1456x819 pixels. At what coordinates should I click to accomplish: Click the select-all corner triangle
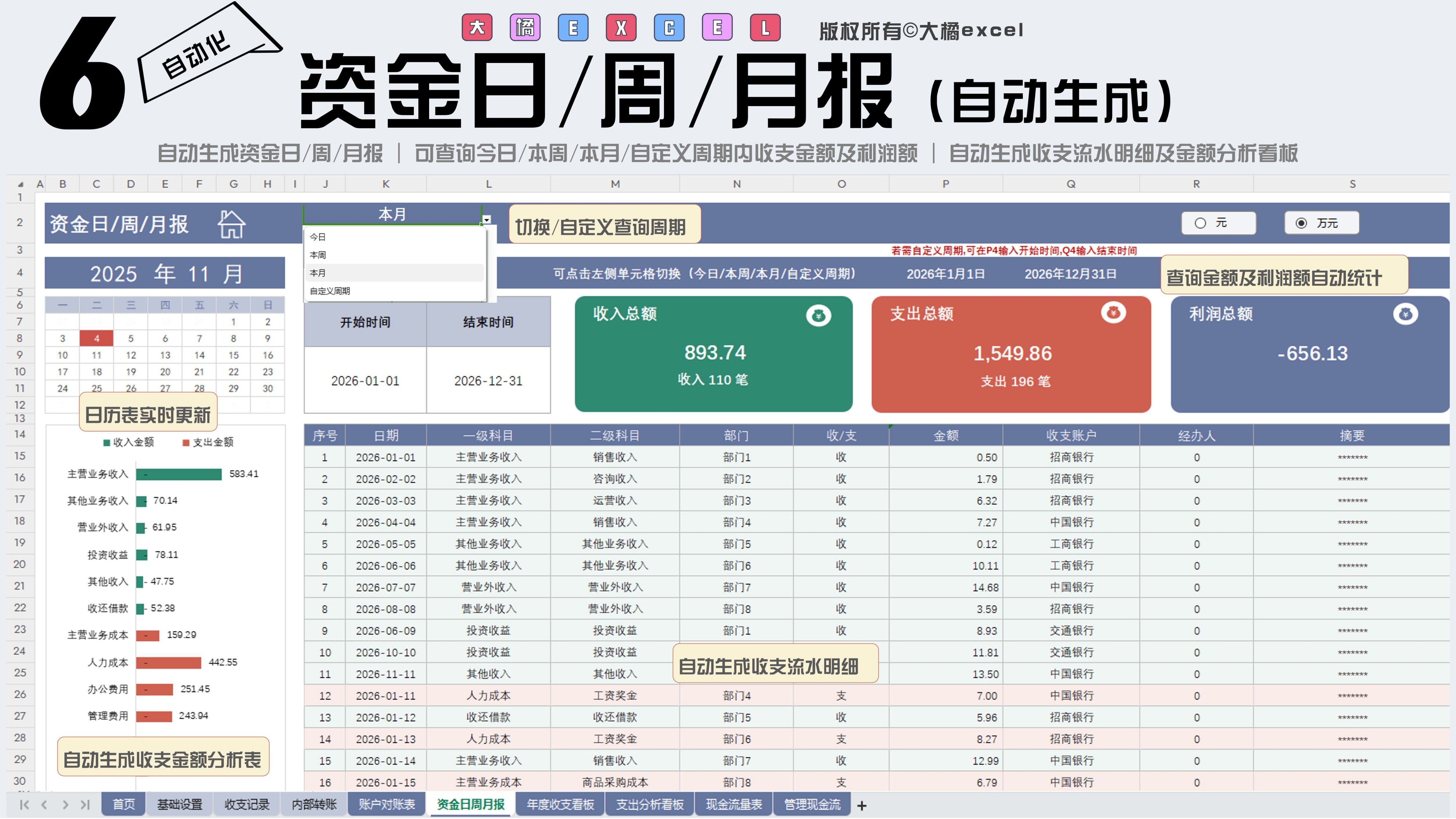(20, 184)
